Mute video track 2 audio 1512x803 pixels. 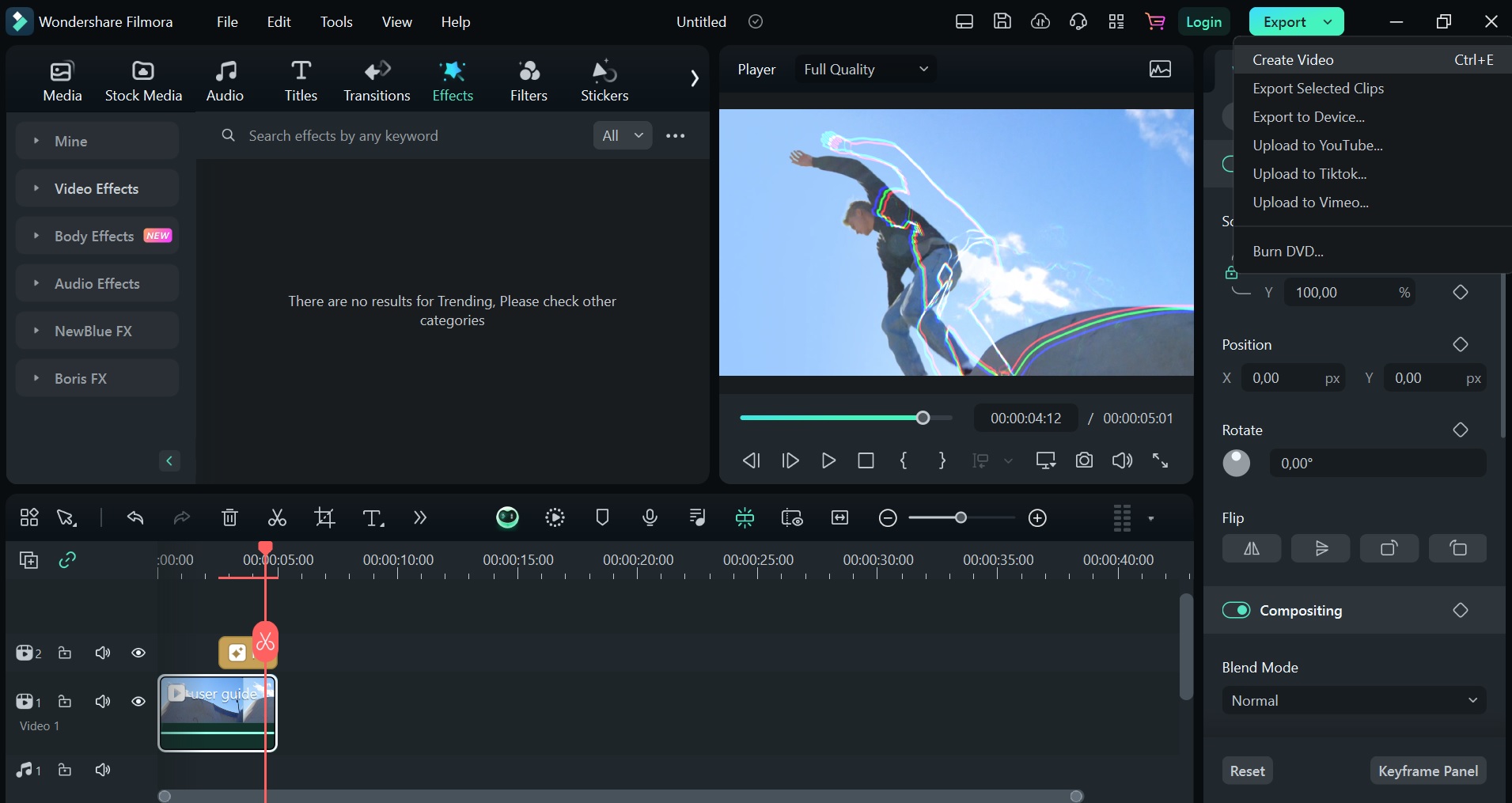tap(103, 653)
